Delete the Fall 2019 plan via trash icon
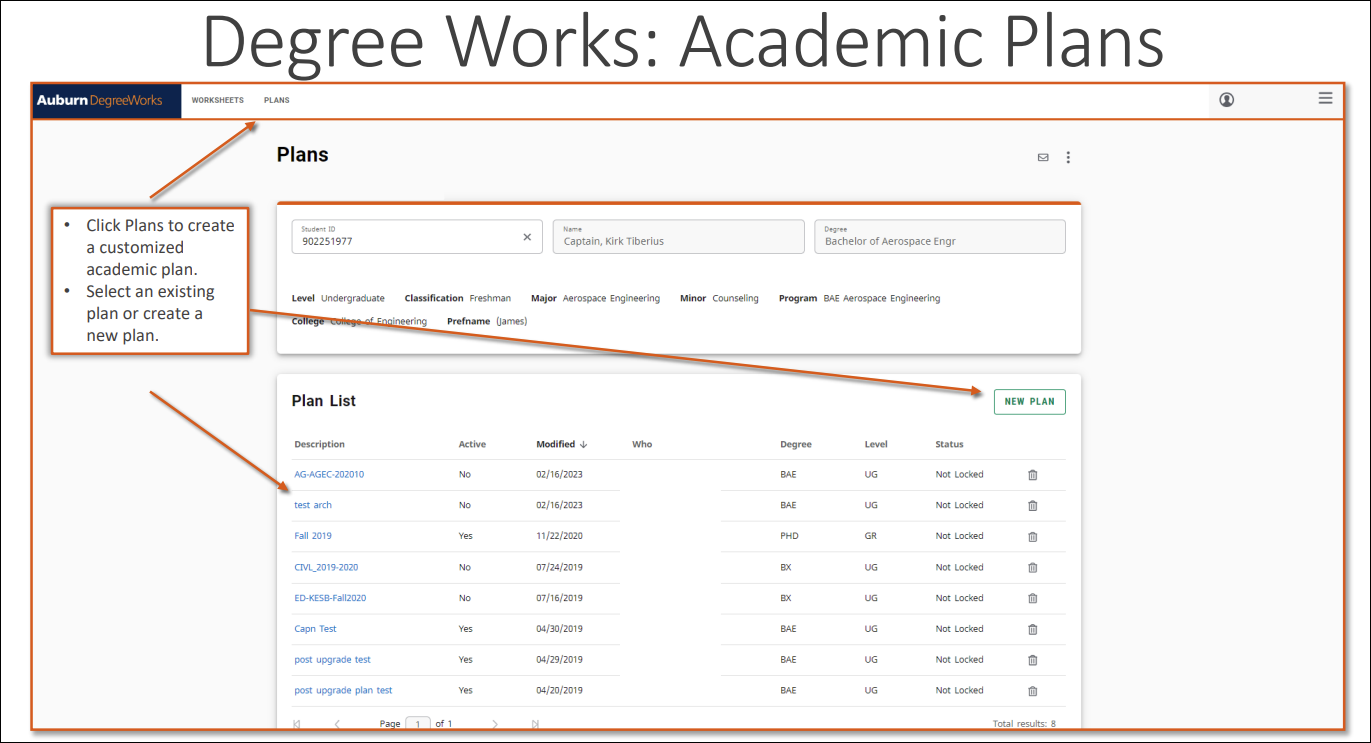 point(1031,536)
